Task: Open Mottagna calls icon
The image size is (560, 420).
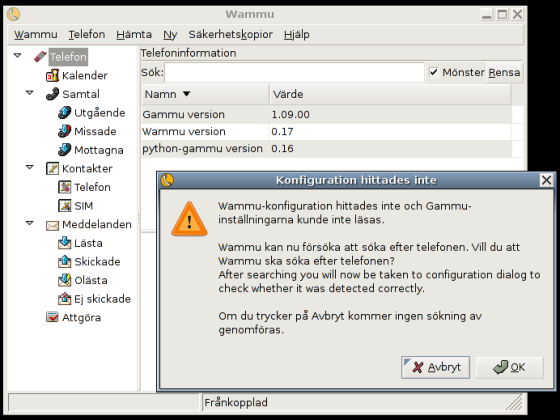Action: [x=64, y=150]
